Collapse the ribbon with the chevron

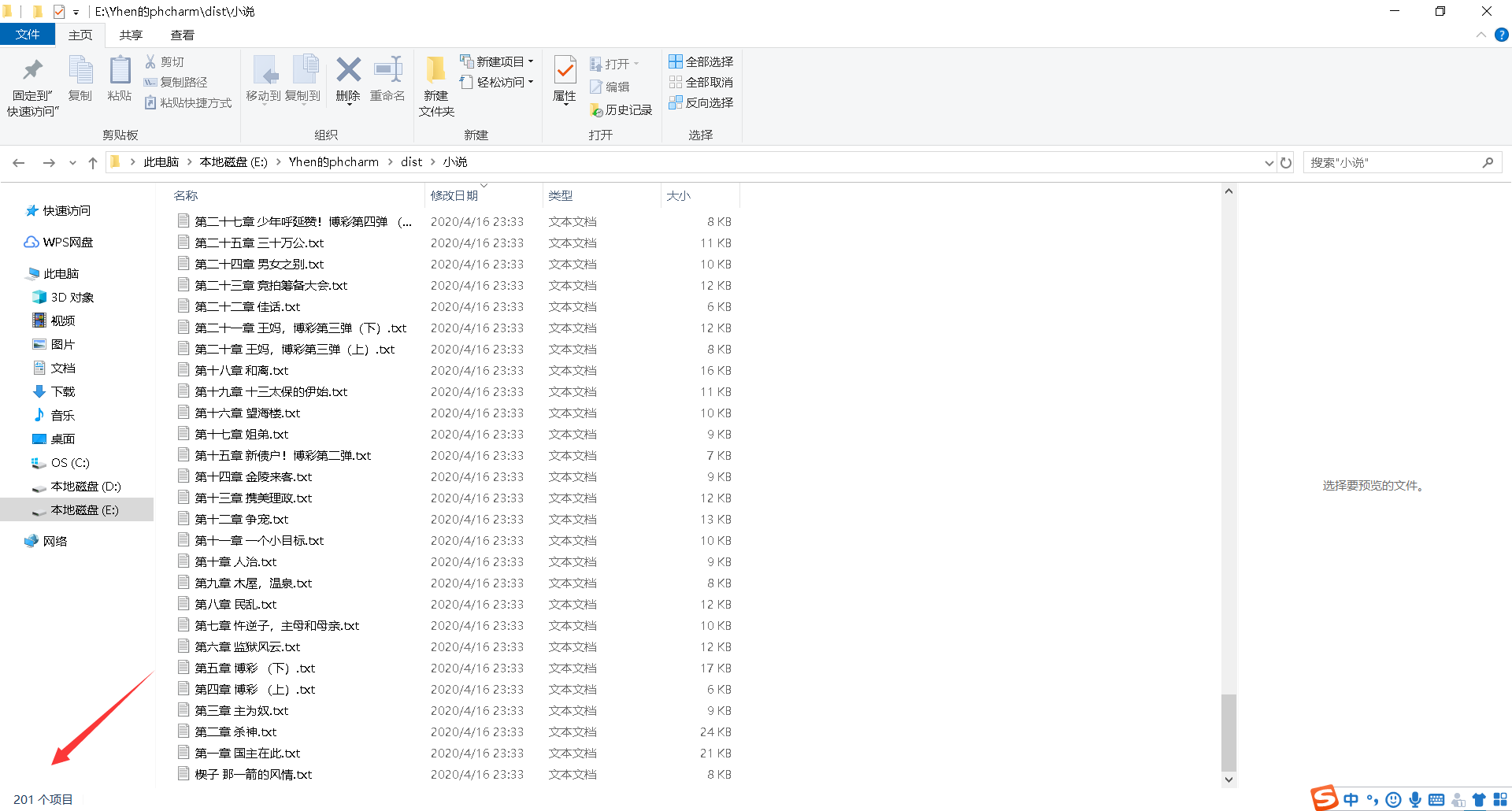[x=1480, y=35]
